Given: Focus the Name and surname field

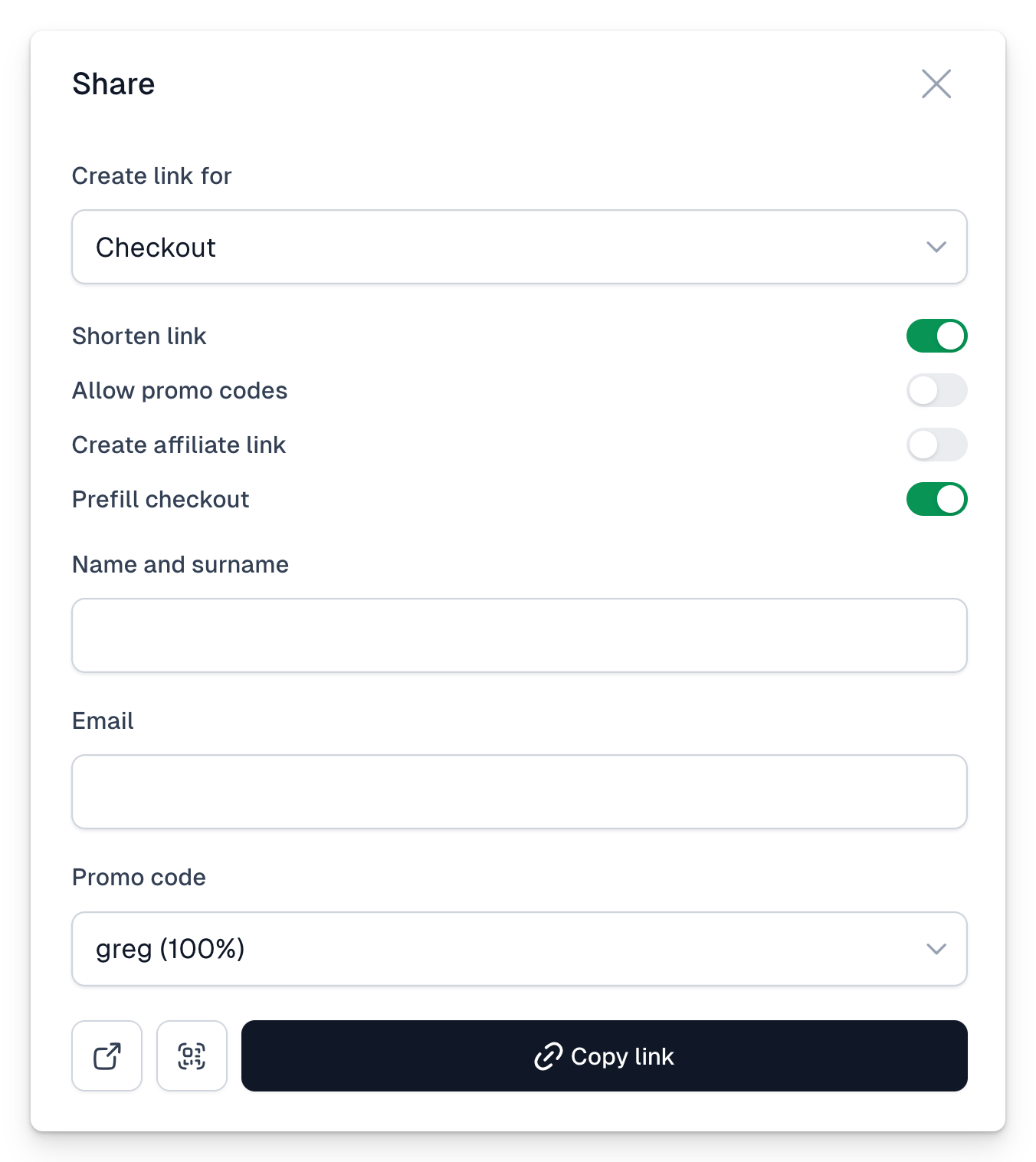Looking at the screenshot, I should (x=520, y=635).
